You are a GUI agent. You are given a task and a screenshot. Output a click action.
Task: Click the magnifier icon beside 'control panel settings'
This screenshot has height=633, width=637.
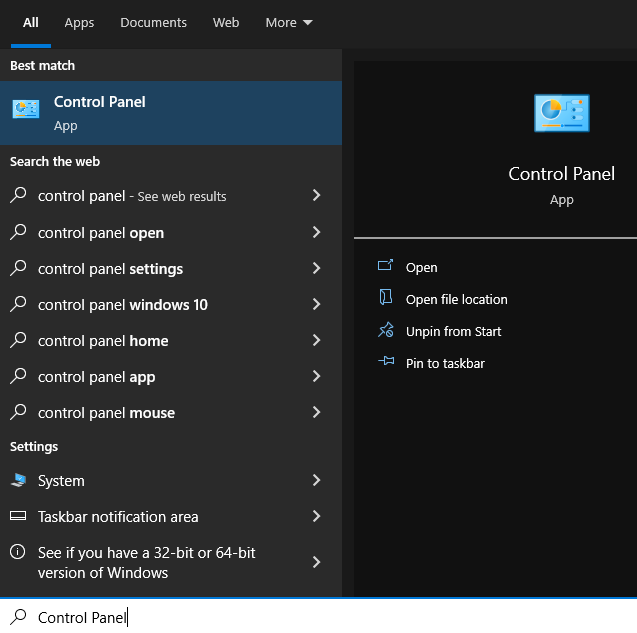18,268
